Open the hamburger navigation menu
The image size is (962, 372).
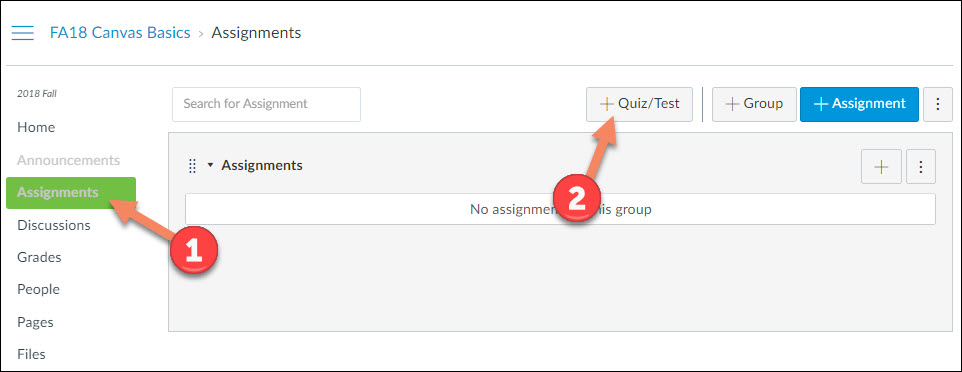click(23, 33)
